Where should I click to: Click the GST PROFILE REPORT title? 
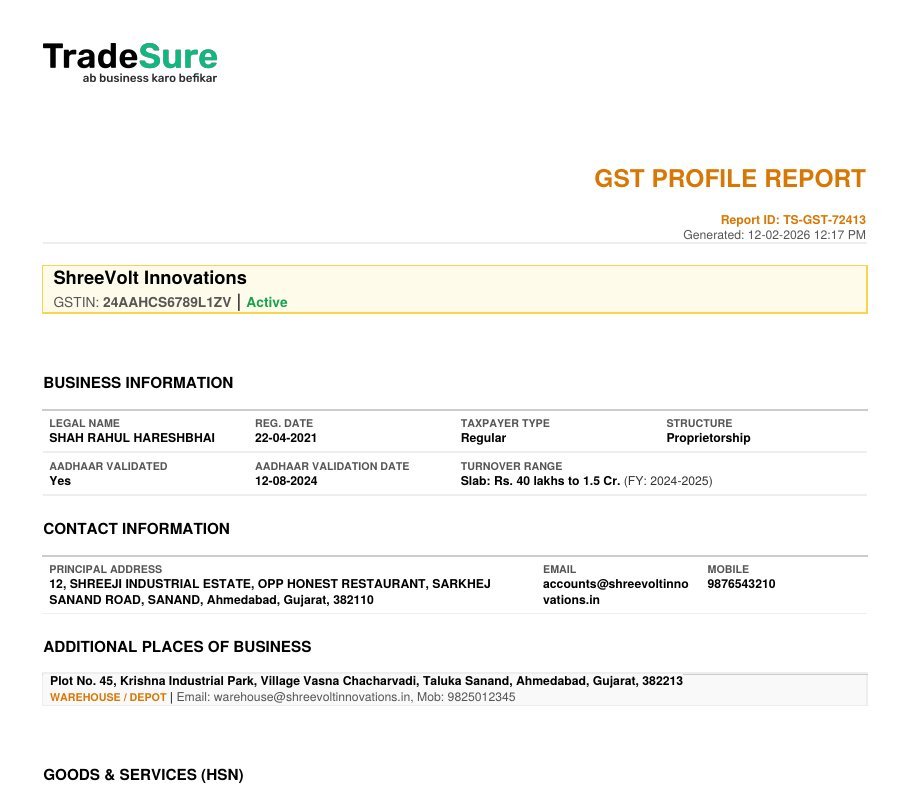click(x=730, y=178)
